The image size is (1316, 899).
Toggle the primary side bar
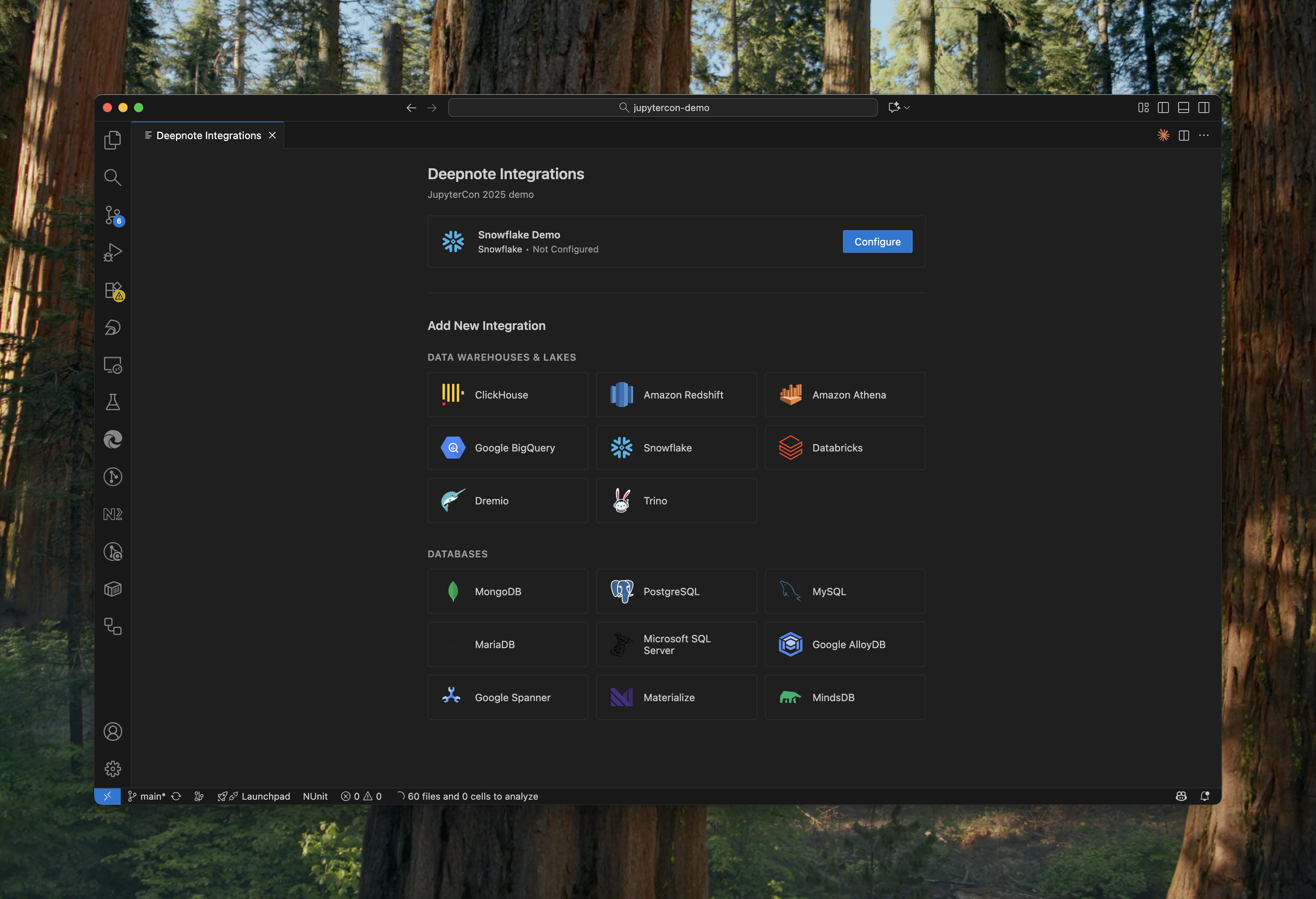1163,108
